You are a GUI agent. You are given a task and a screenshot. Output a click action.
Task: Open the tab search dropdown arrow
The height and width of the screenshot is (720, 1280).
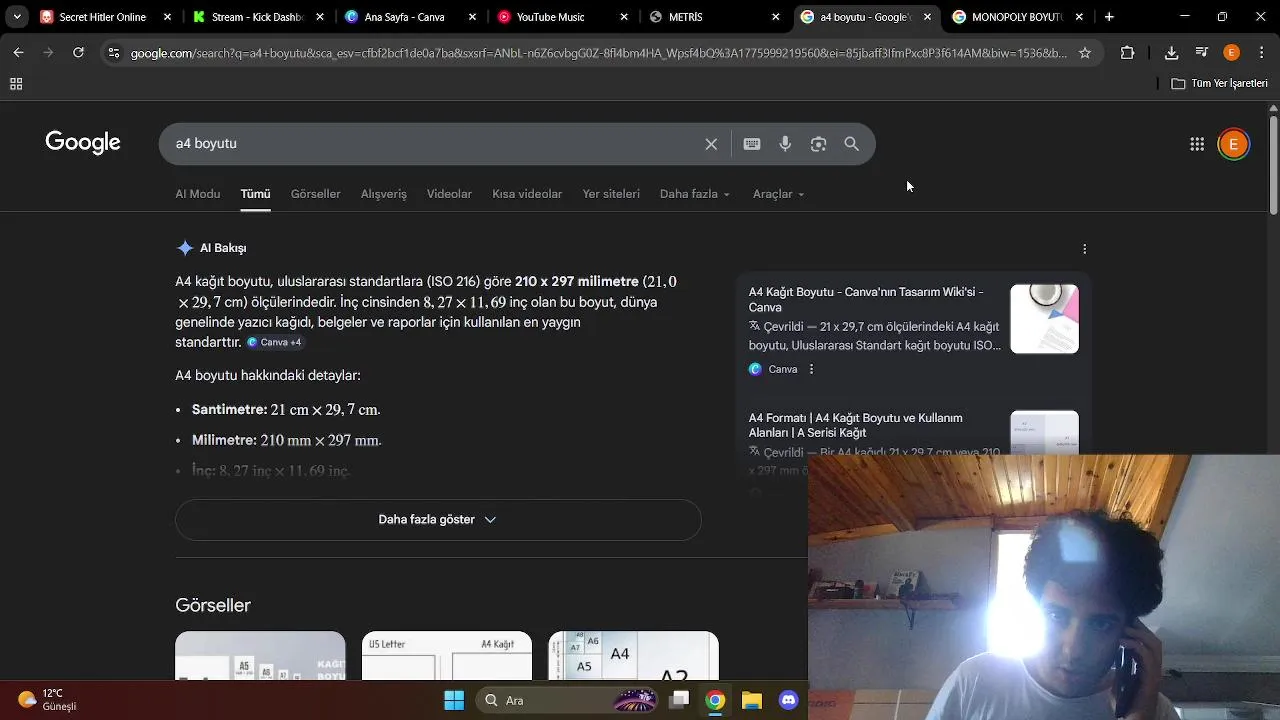pyautogui.click(x=17, y=17)
